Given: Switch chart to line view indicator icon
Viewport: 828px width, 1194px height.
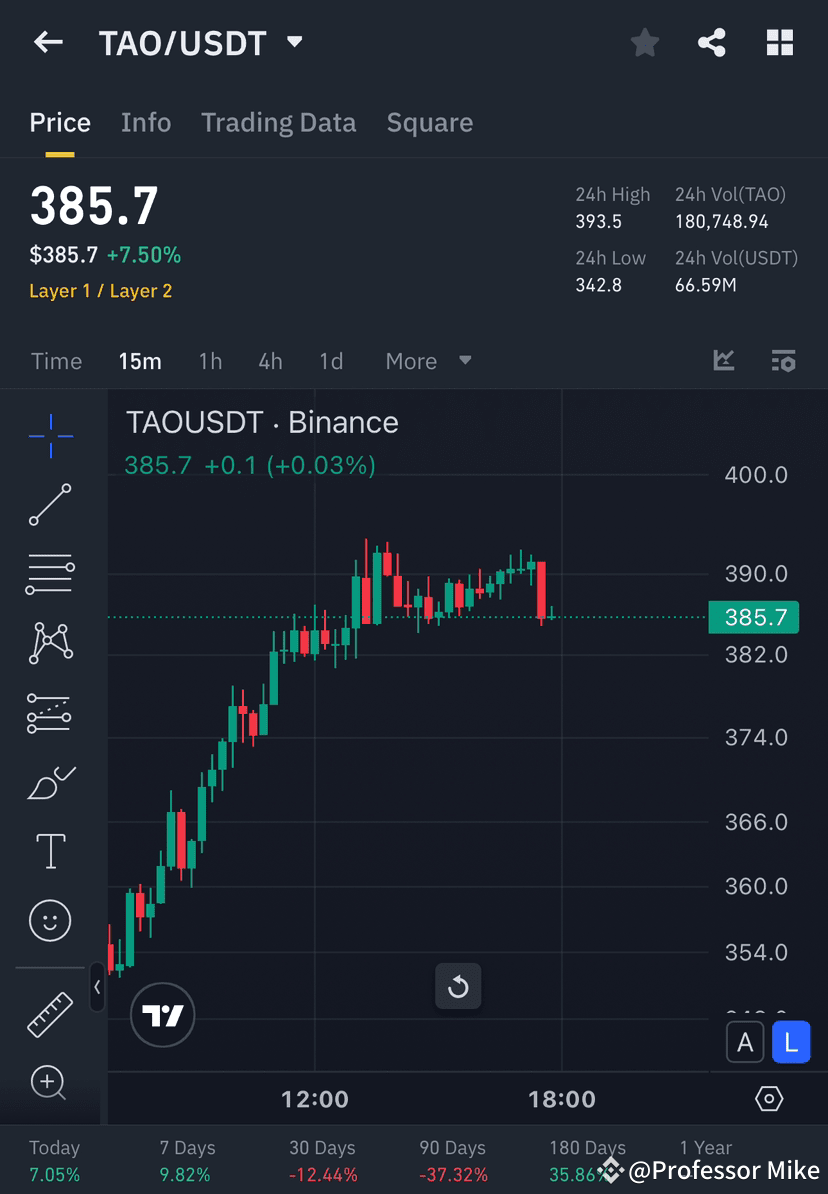Looking at the screenshot, I should tap(723, 361).
